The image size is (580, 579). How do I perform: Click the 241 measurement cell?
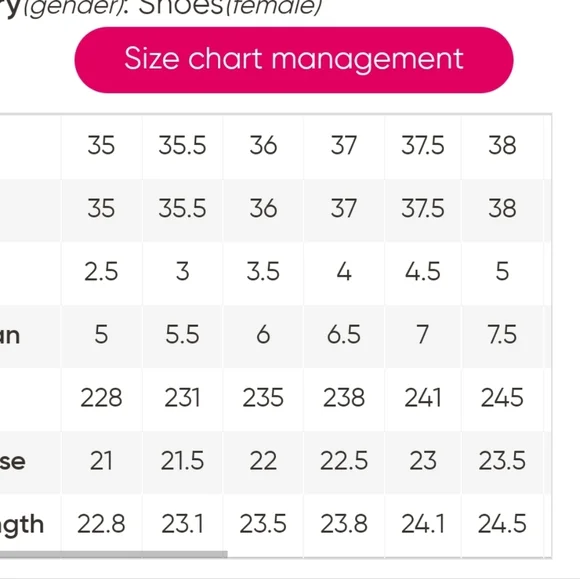(x=423, y=398)
